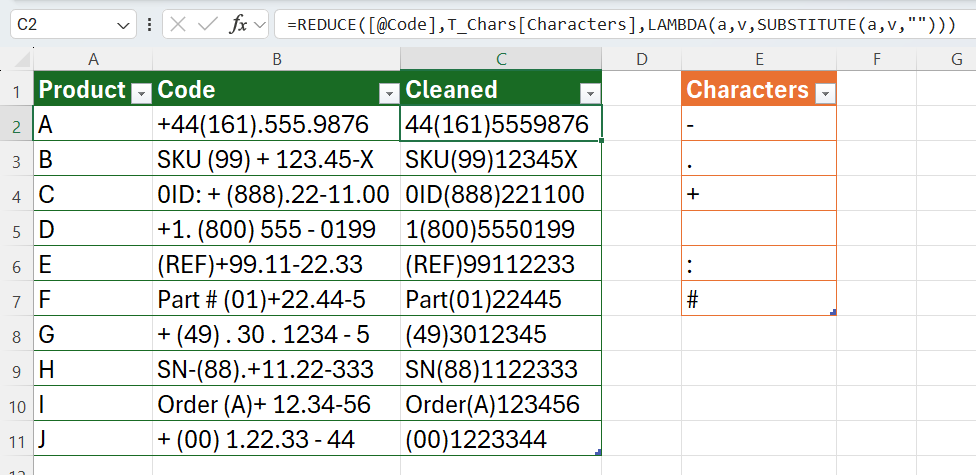
Task: Open the Cleaned column filter dropdown
Action: tap(589, 93)
